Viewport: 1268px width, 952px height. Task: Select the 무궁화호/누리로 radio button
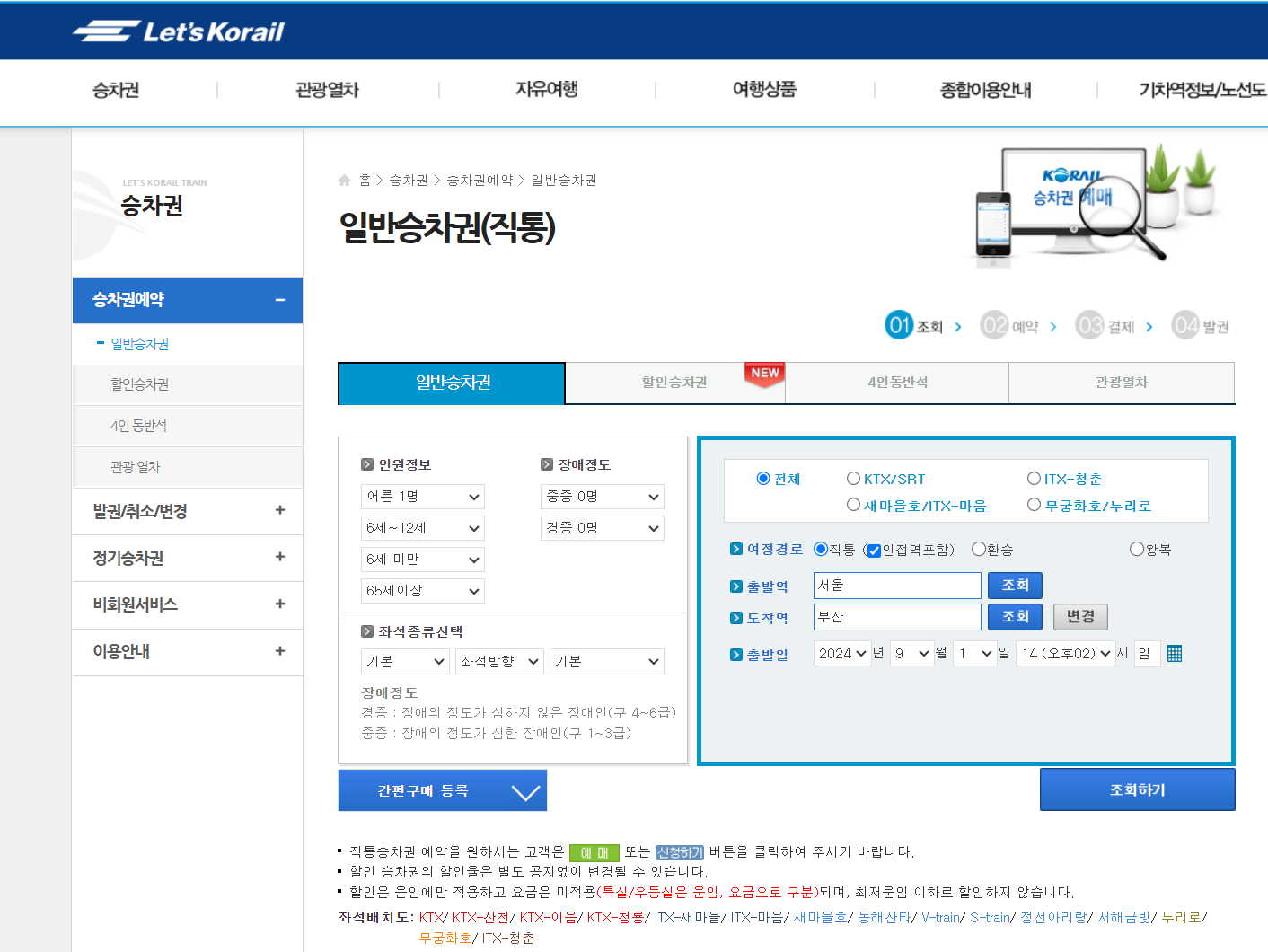(x=1034, y=504)
